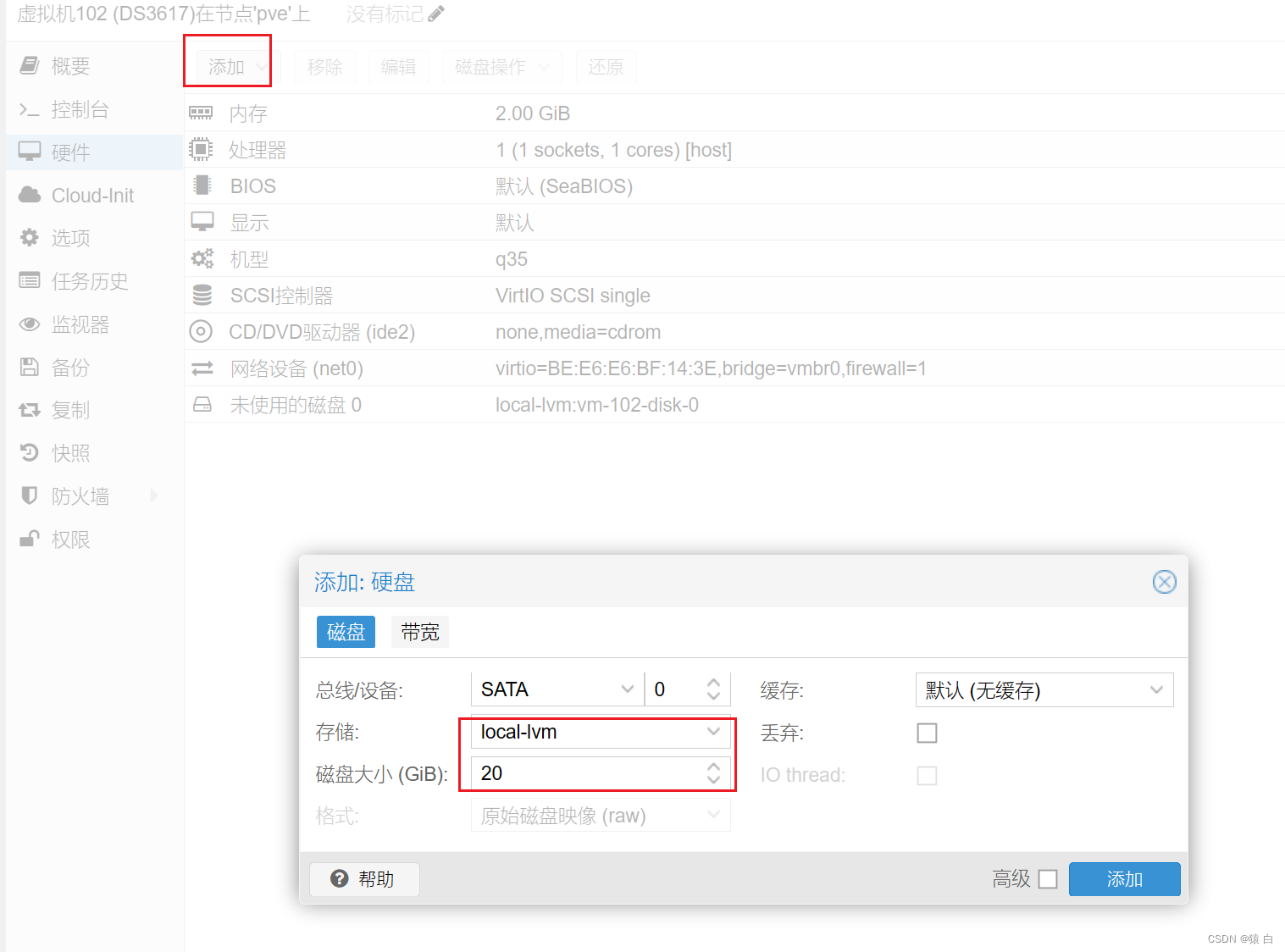Open the 磁盘操作 dropdown menu
Image resolution: width=1285 pixels, height=952 pixels.
(501, 66)
